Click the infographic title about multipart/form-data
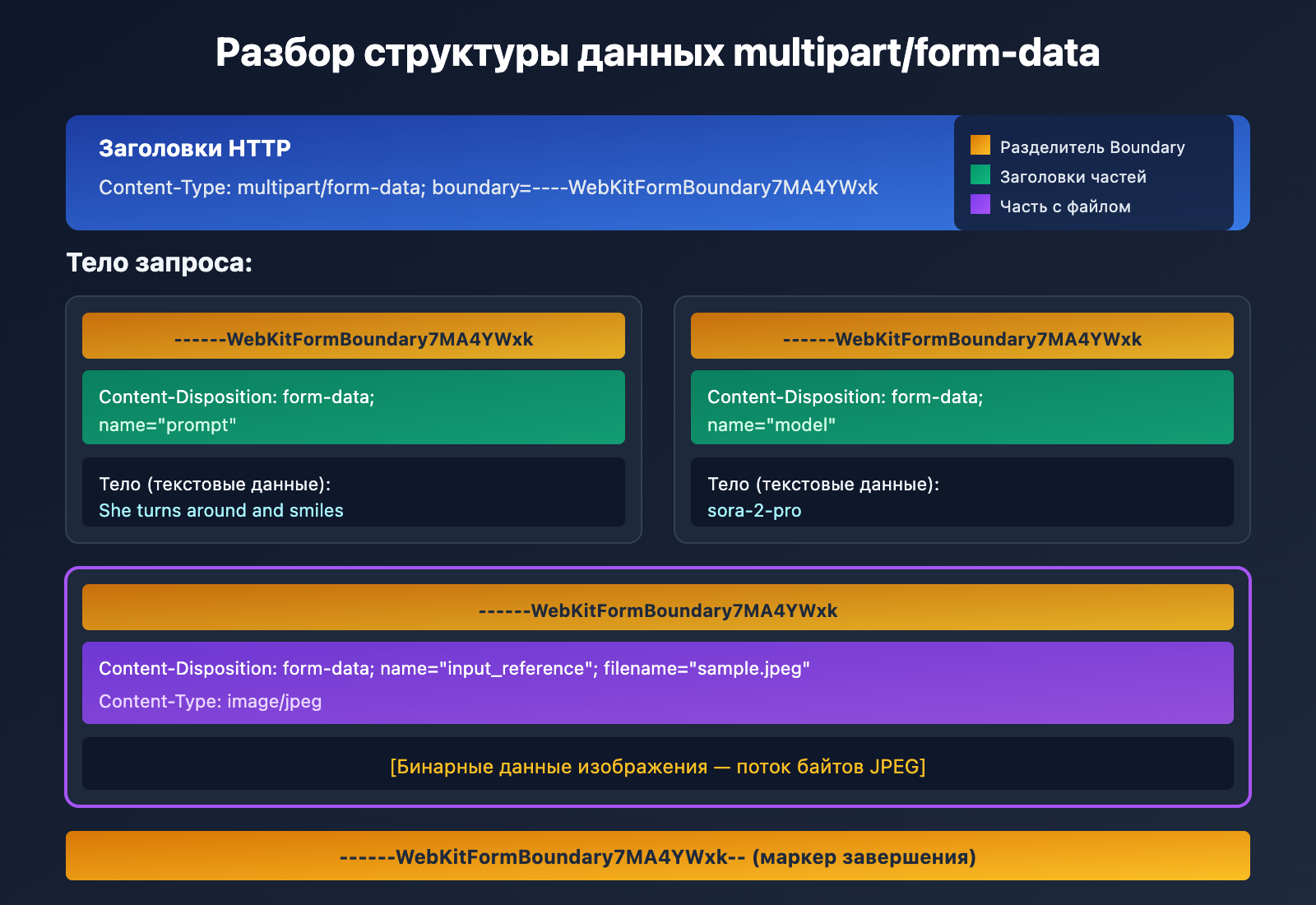Viewport: 1316px width, 905px height. coord(658,54)
